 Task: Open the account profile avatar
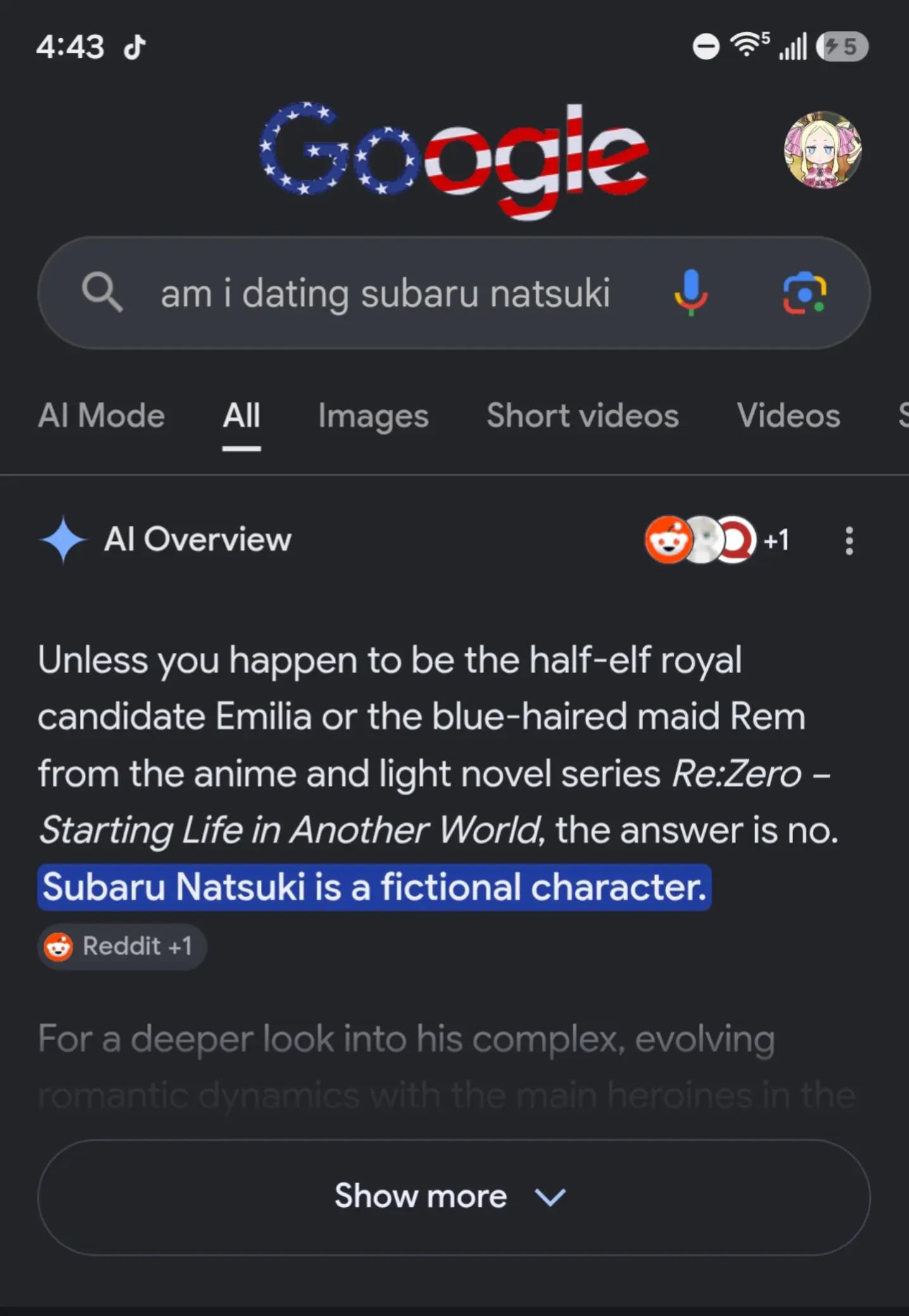[x=823, y=151]
